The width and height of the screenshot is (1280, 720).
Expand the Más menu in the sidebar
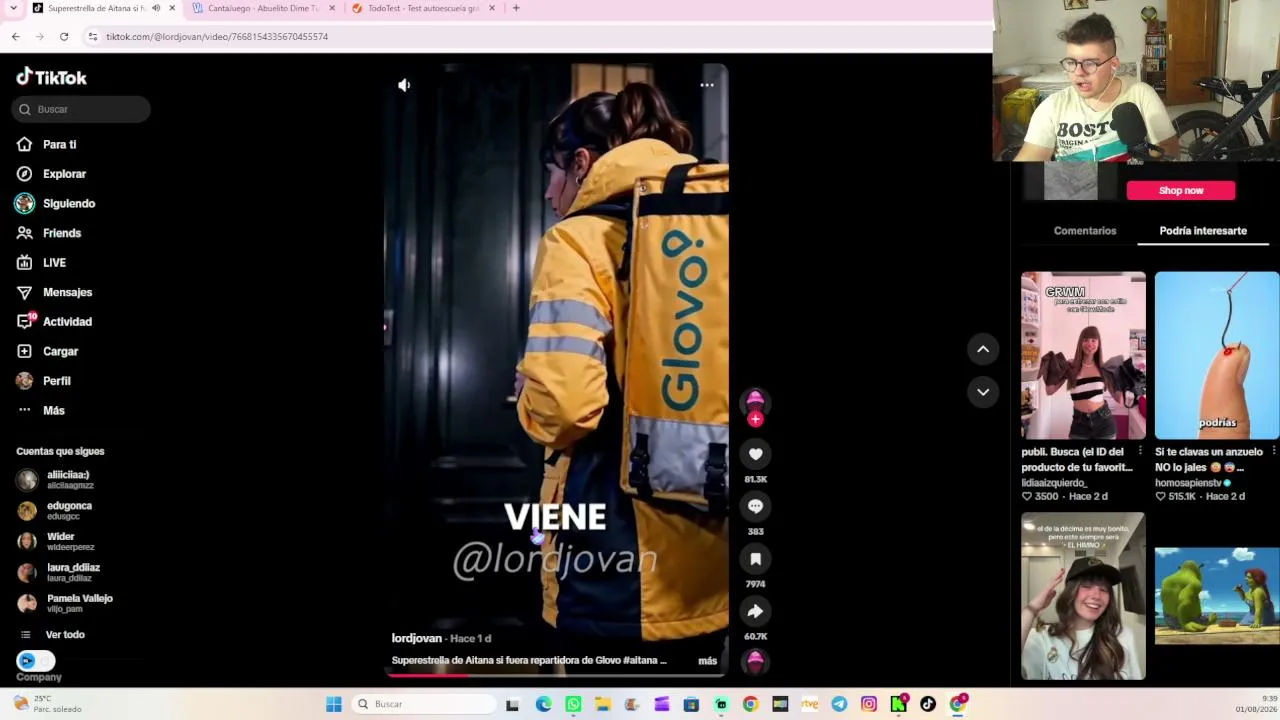(x=41, y=410)
